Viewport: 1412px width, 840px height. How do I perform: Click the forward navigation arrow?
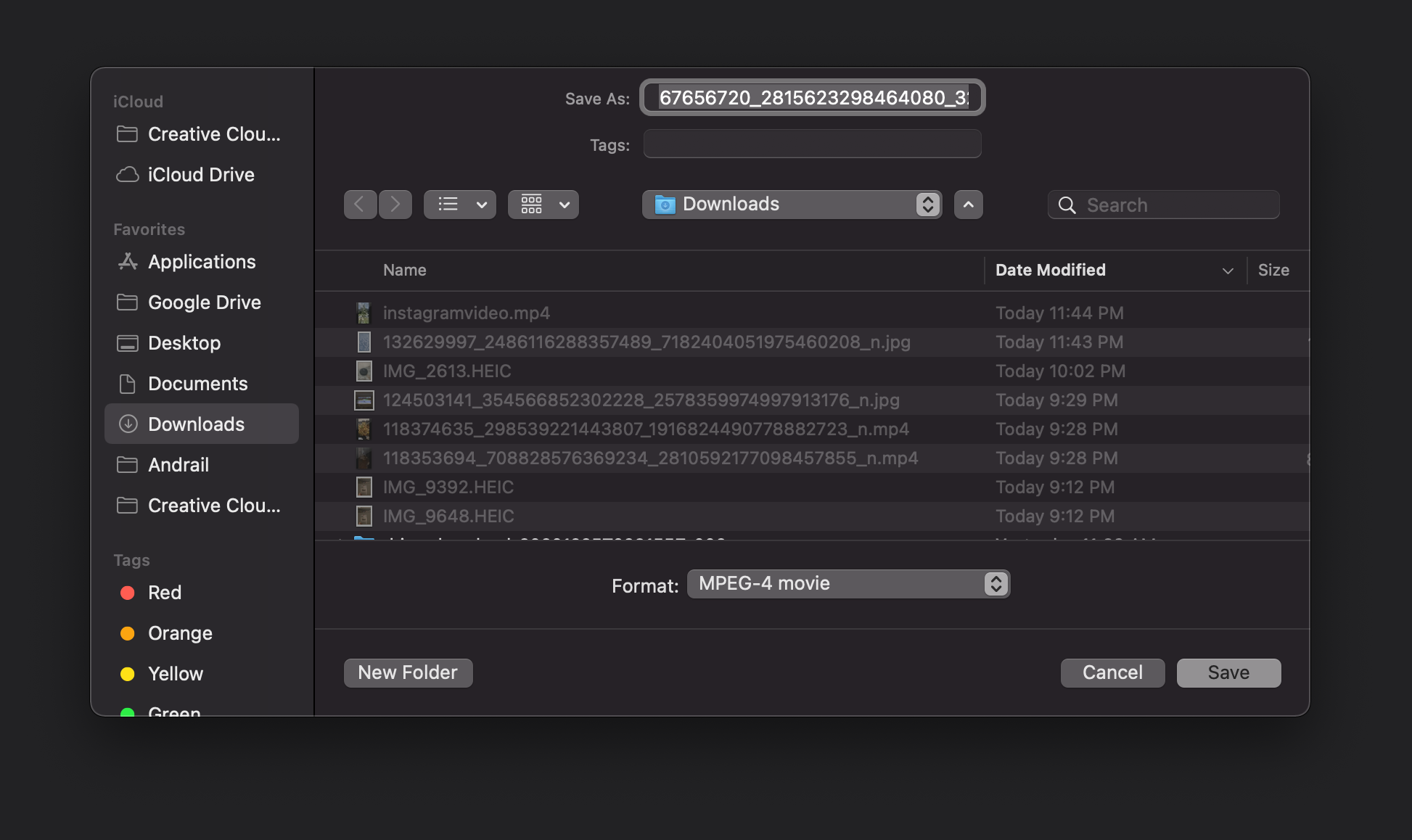(x=395, y=205)
